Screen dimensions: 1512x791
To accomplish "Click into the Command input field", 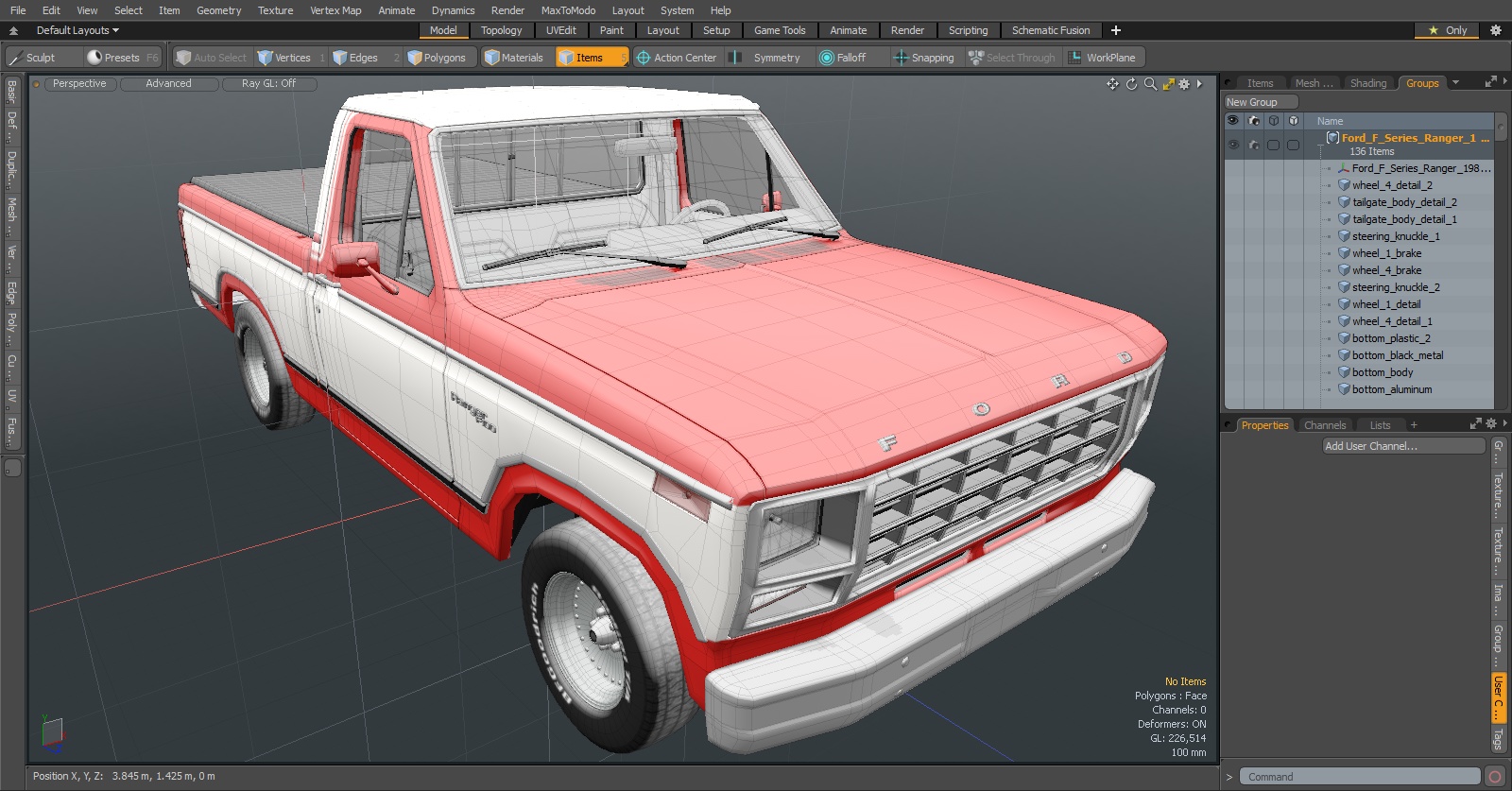I will 1359,777.
